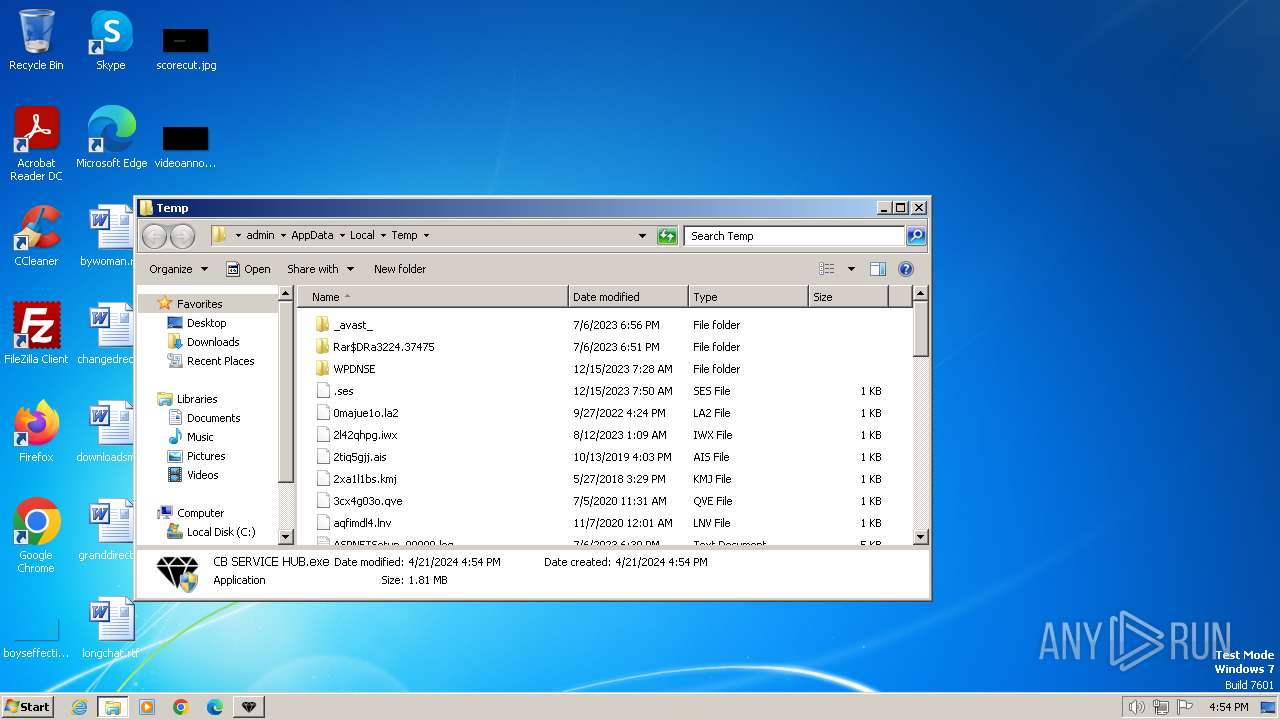The width and height of the screenshot is (1280, 720).
Task: Toggle the preview pane button
Action: pos(877,269)
